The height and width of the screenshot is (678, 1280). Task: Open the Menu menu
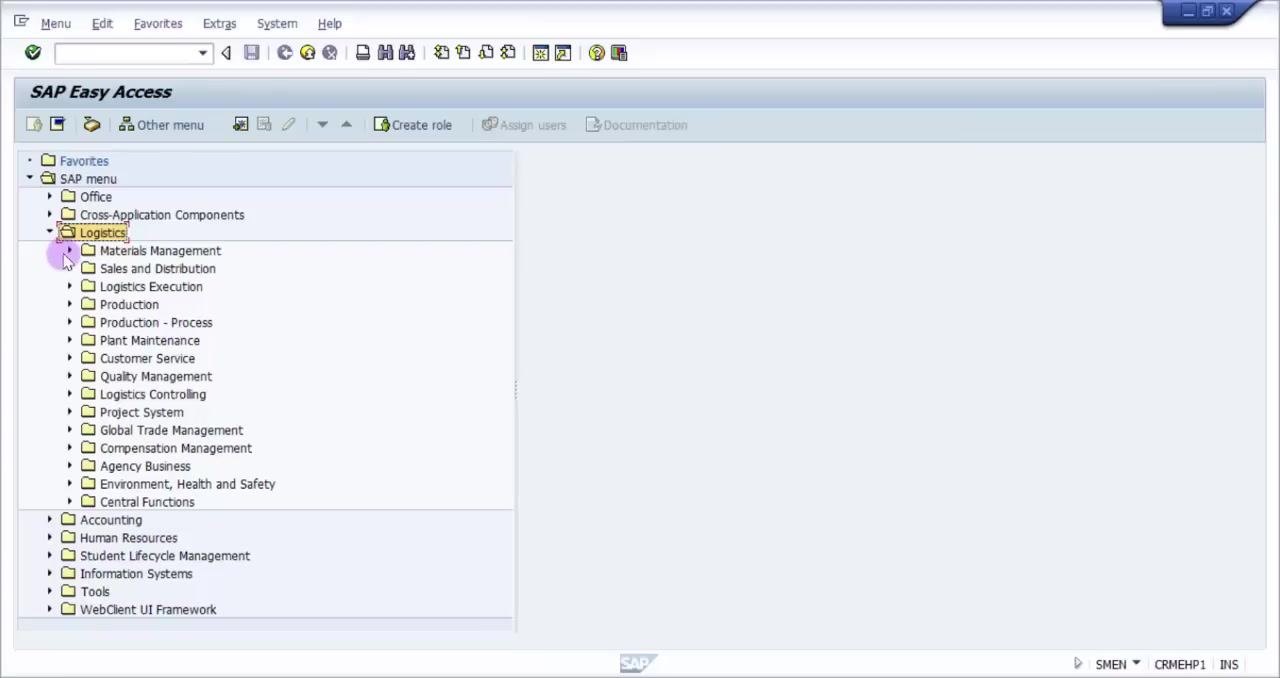click(x=56, y=24)
